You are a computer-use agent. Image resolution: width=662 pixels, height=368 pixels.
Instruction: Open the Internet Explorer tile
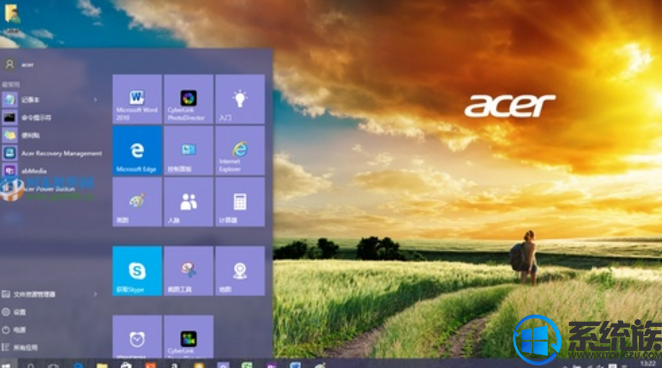point(240,151)
